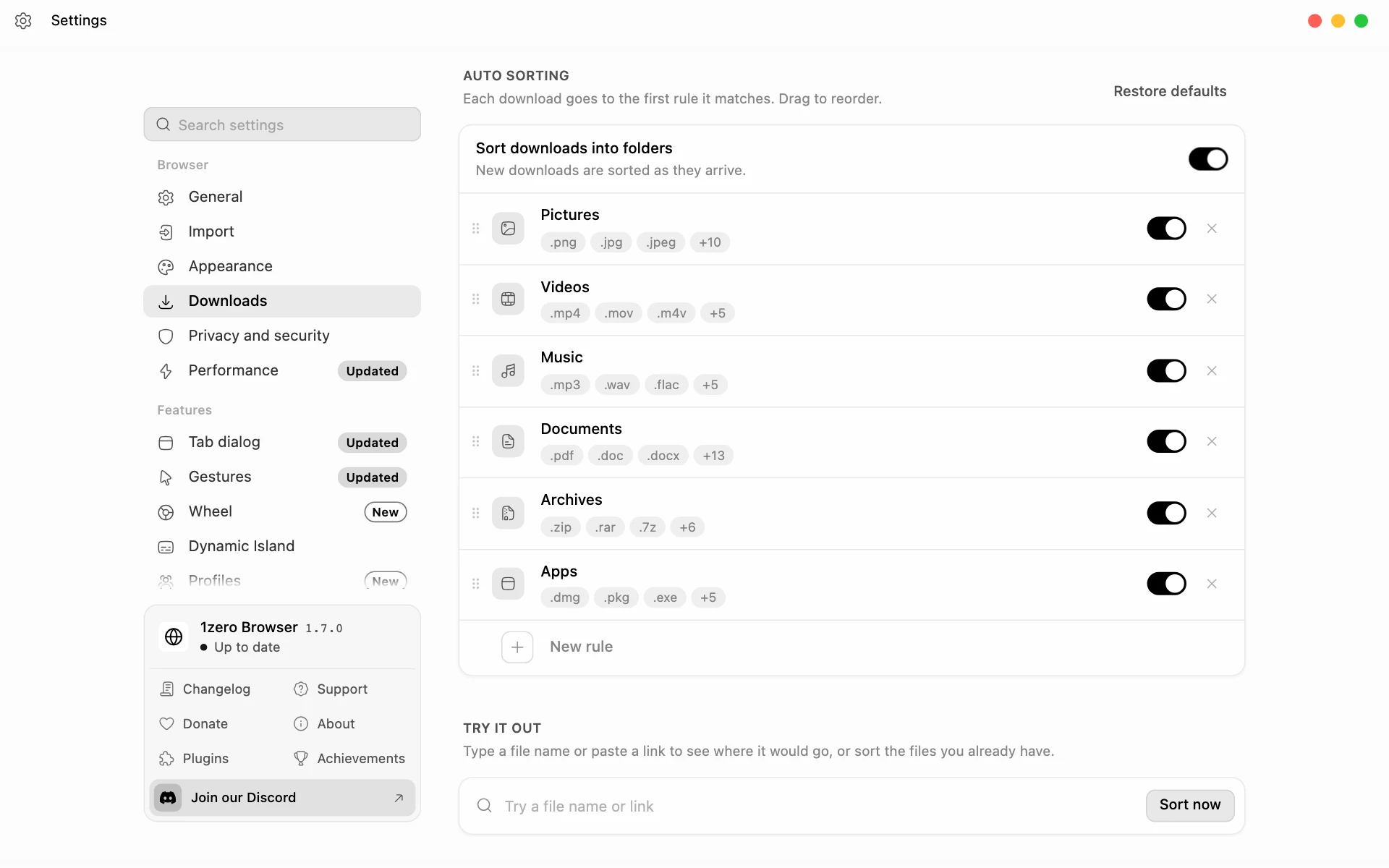
Task: Open Appearance settings in sidebar
Action: (282, 266)
